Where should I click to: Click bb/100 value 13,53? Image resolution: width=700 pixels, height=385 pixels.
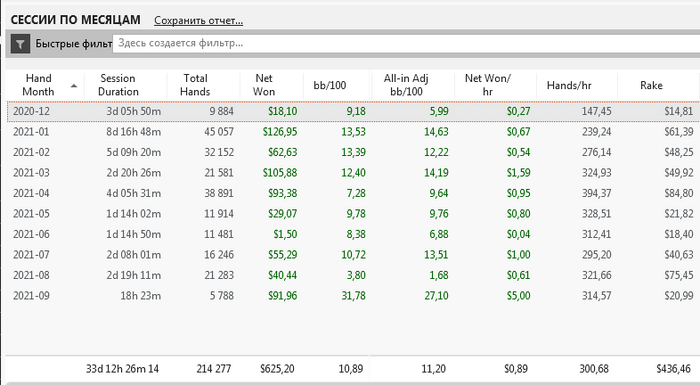[x=354, y=132]
